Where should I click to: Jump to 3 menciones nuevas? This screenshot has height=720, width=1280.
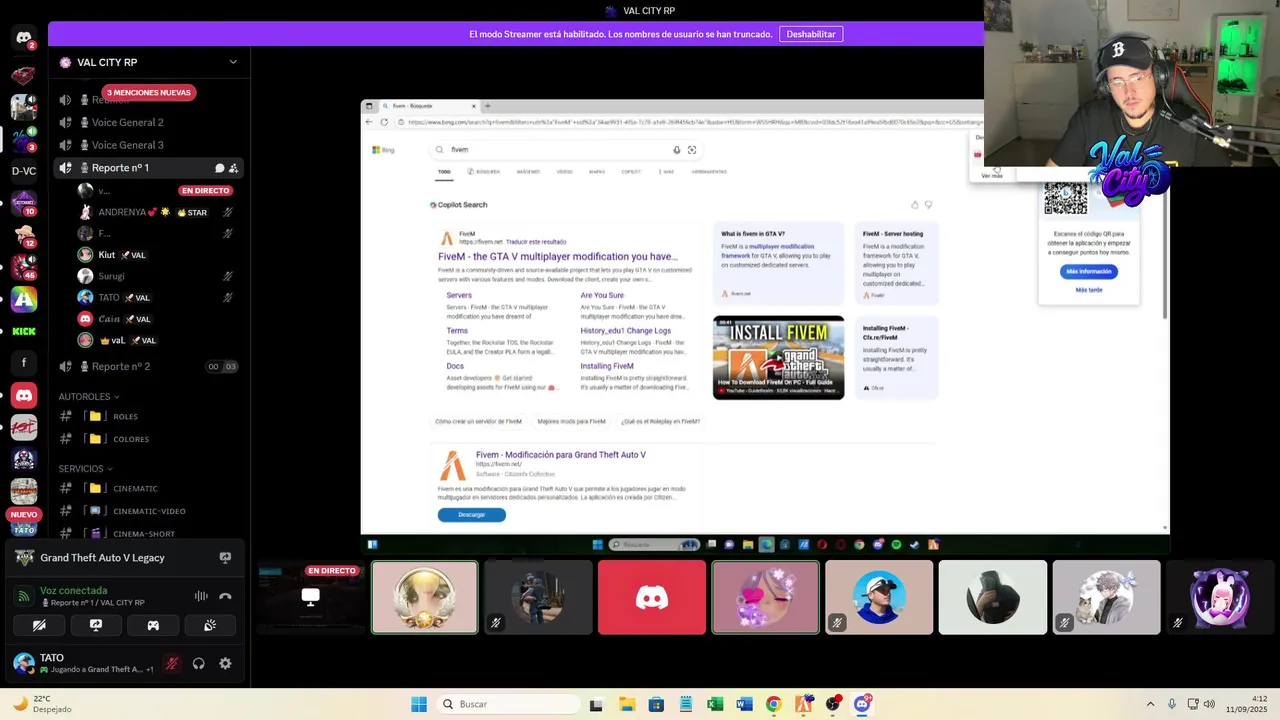click(x=148, y=92)
